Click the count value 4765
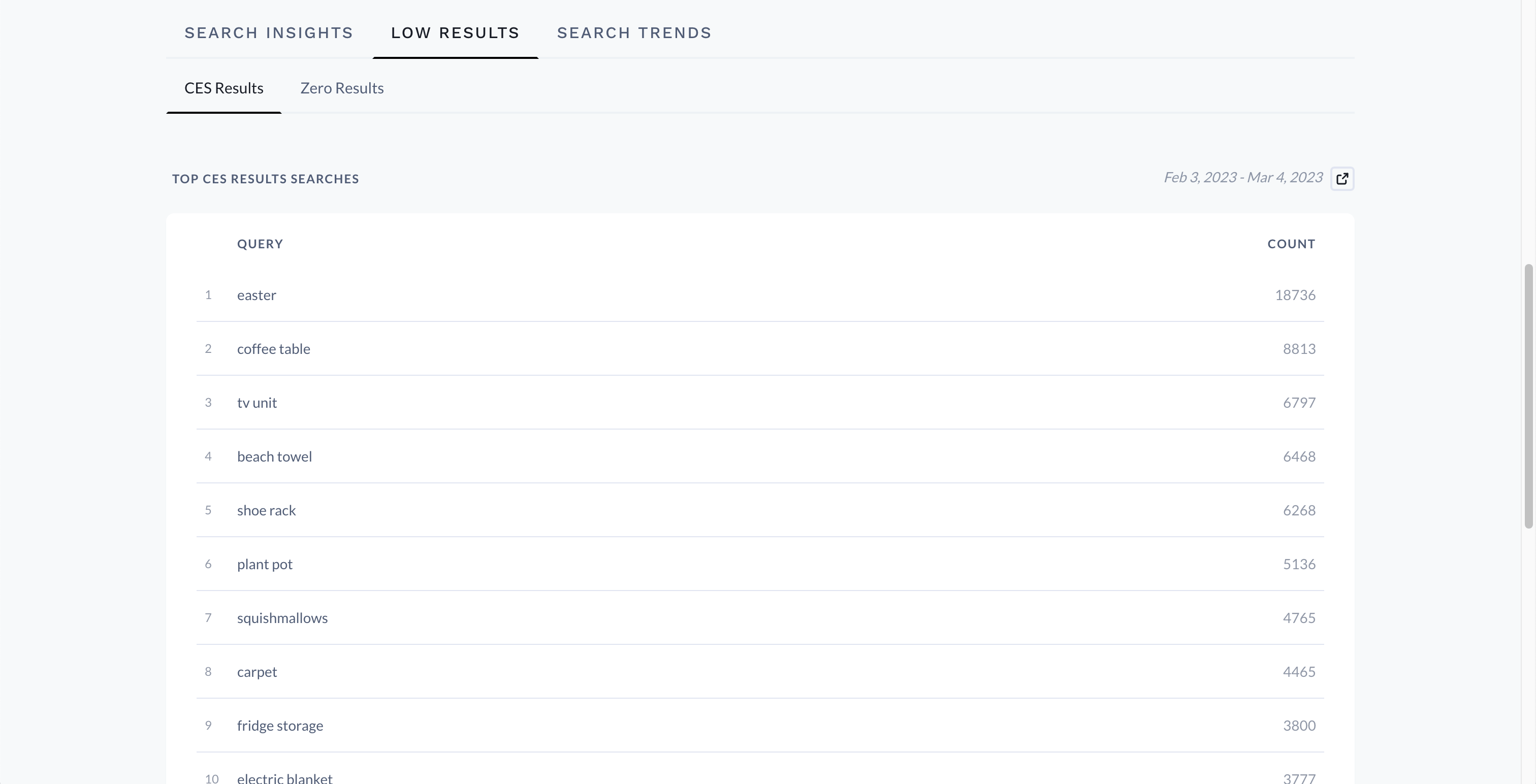This screenshot has height=784, width=1536. tap(1299, 618)
